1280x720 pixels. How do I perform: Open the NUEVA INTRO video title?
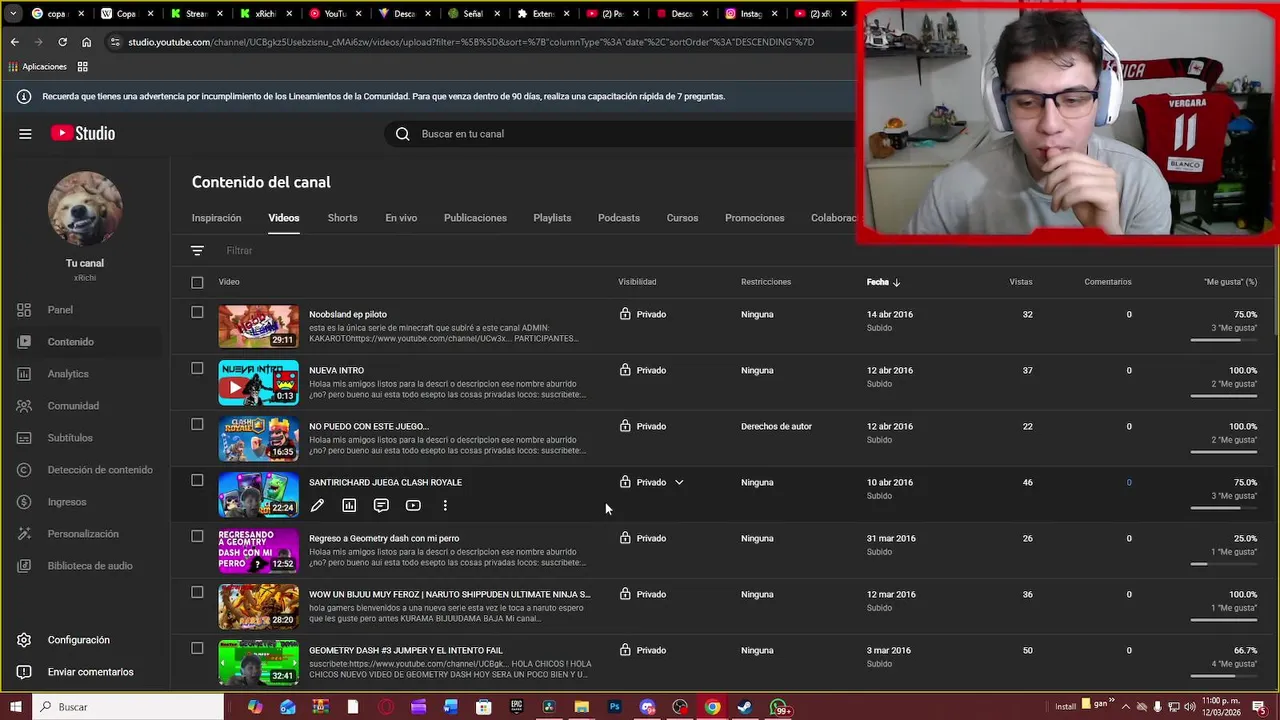(x=336, y=370)
